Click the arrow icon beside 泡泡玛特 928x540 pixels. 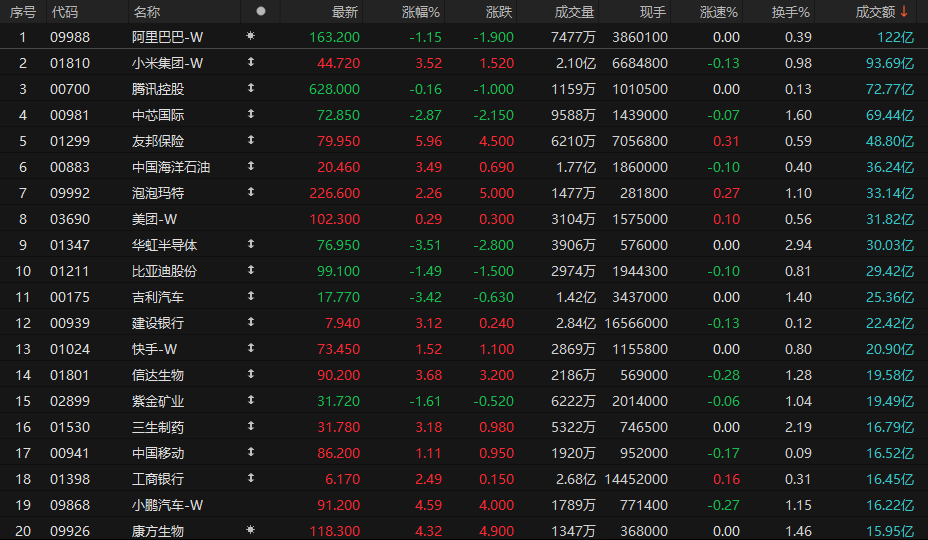point(251,192)
